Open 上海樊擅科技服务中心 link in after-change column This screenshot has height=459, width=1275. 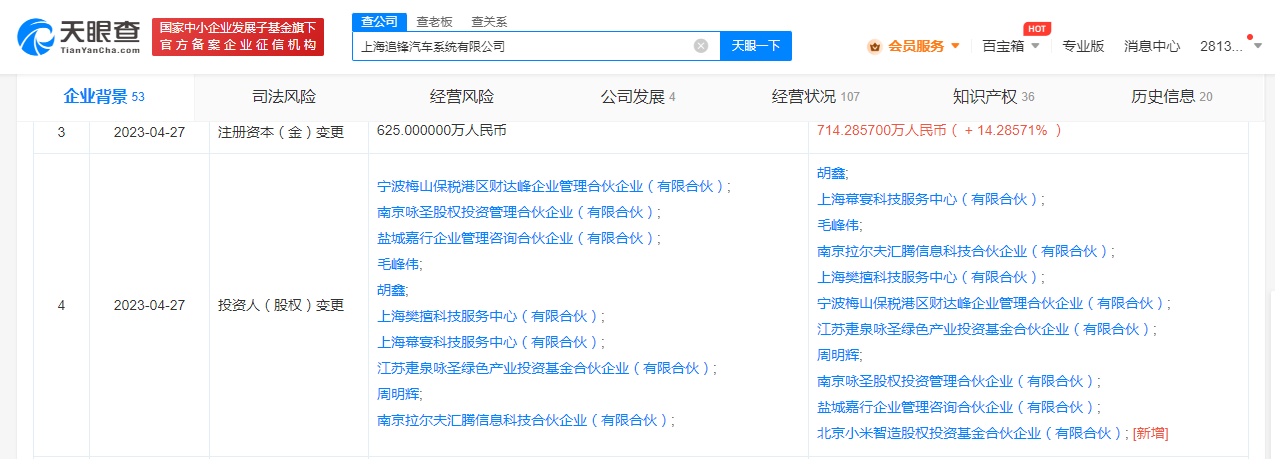coord(928,277)
